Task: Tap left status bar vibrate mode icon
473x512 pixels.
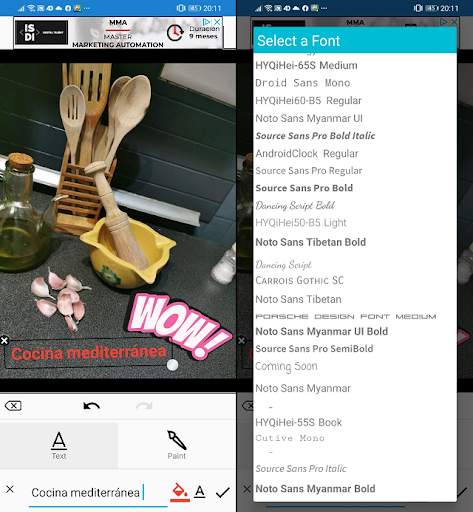Action: (x=181, y=8)
